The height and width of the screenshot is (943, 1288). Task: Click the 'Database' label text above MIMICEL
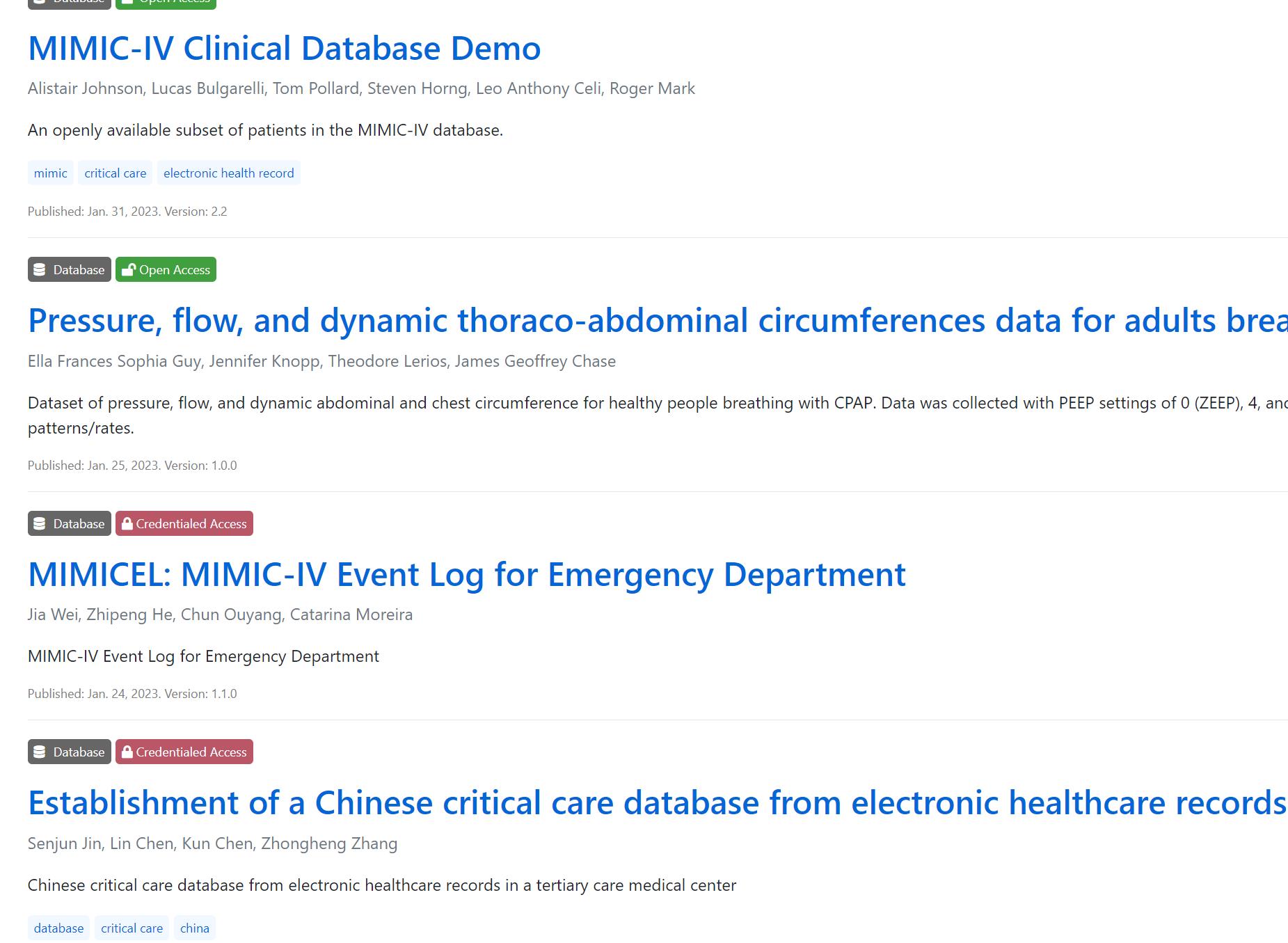[79, 524]
